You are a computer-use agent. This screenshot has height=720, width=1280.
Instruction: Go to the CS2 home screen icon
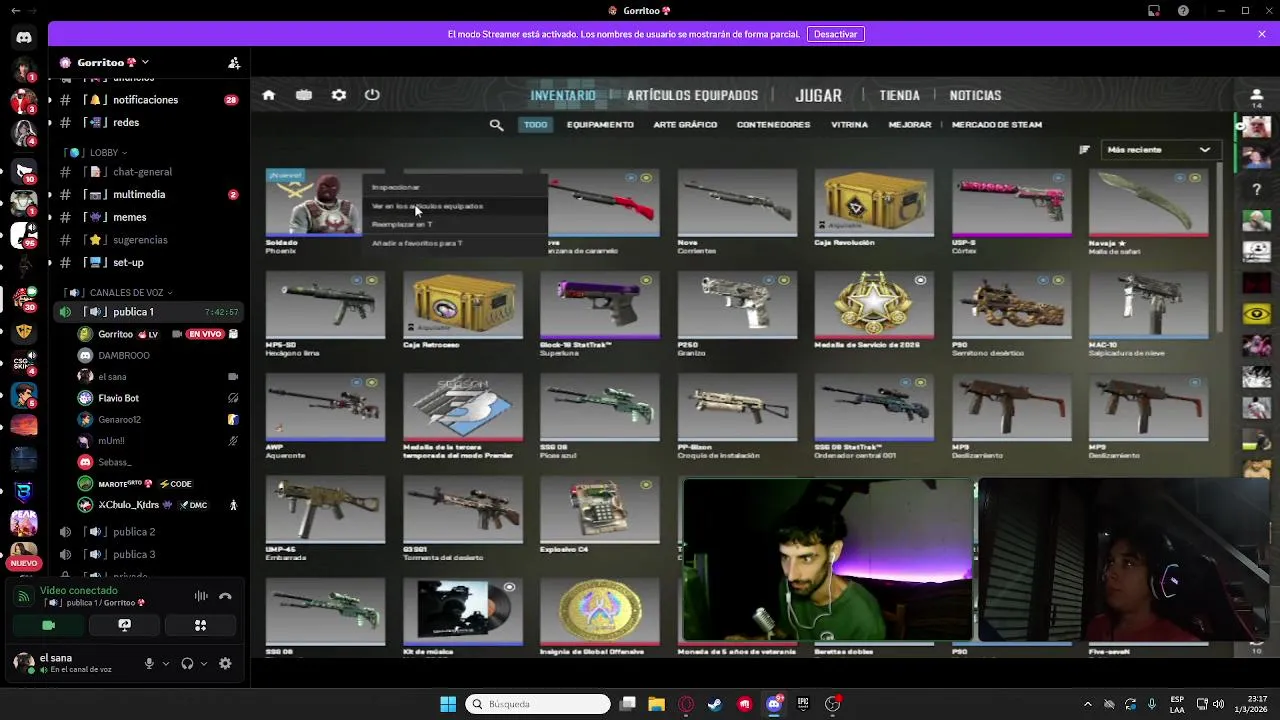click(268, 95)
